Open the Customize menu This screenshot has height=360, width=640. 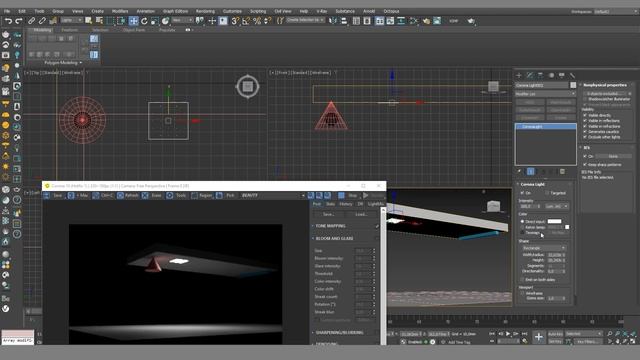[232, 11]
